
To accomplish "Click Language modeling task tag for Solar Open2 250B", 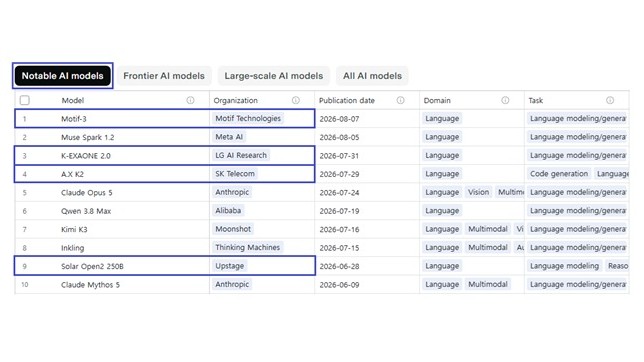I will click(564, 266).
